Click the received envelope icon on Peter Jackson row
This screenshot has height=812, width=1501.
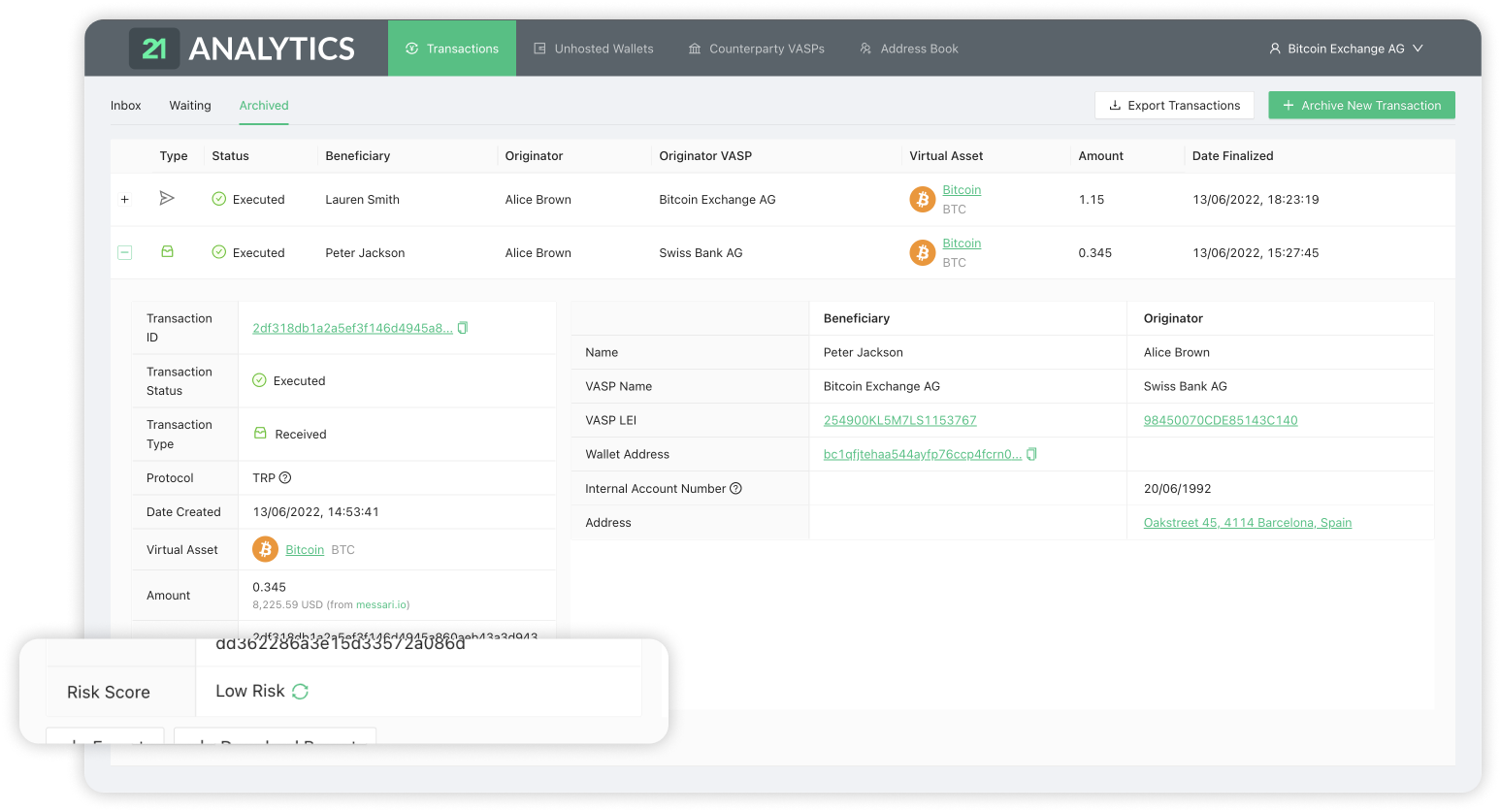(167, 252)
